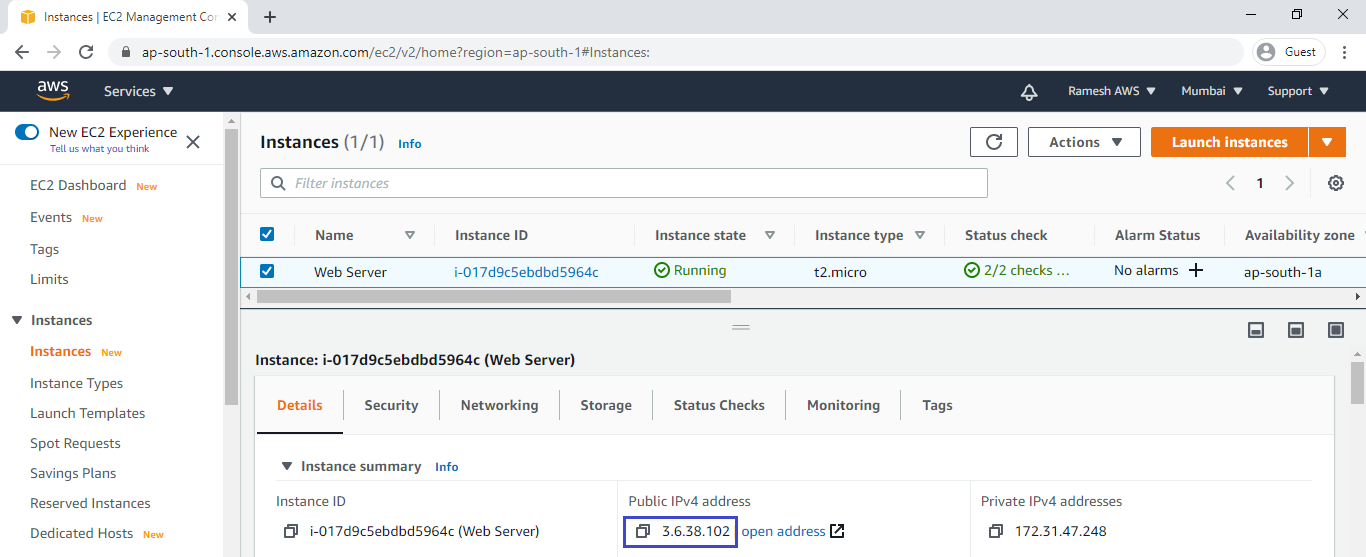
Task: Click Tell us what you think link
Action: pos(99,149)
